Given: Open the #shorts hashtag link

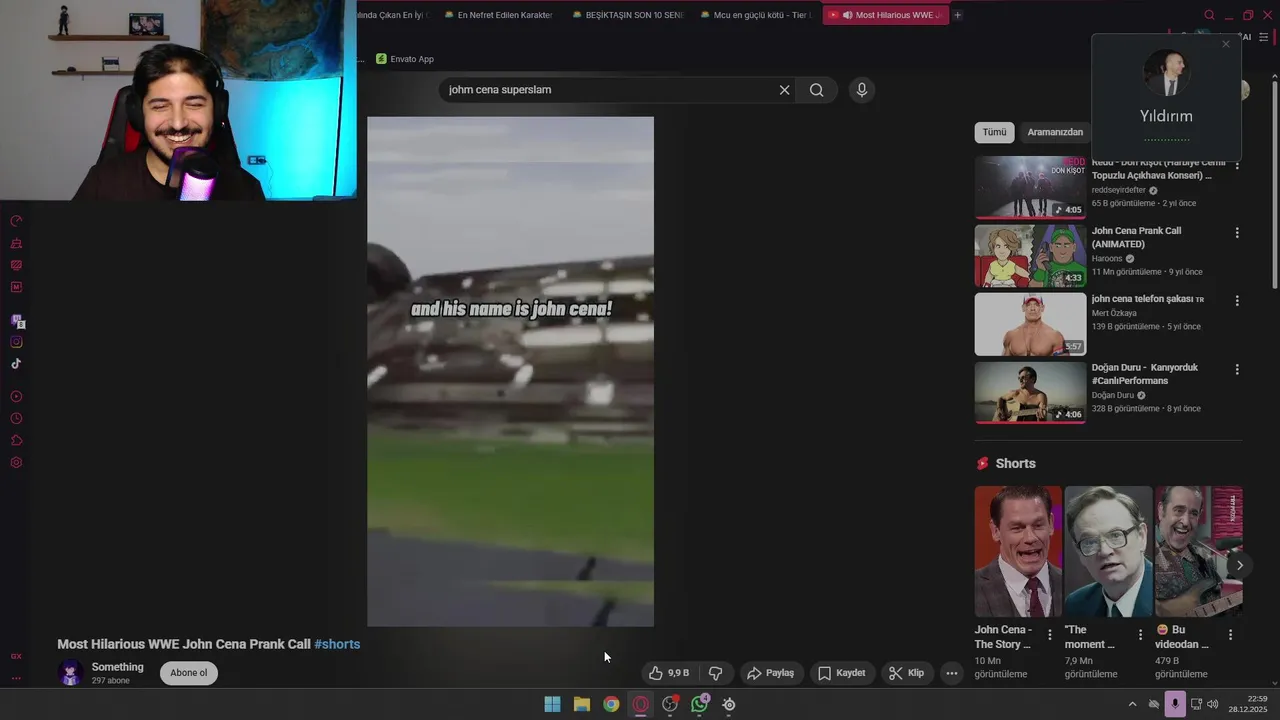Looking at the screenshot, I should coord(337,644).
